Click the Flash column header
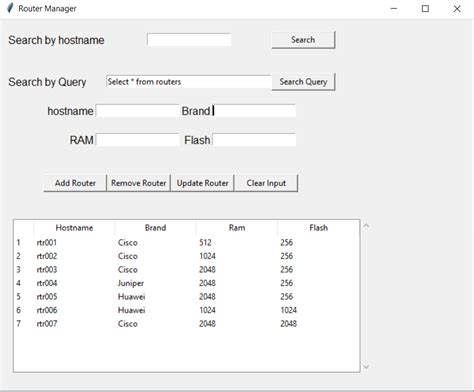 point(318,228)
